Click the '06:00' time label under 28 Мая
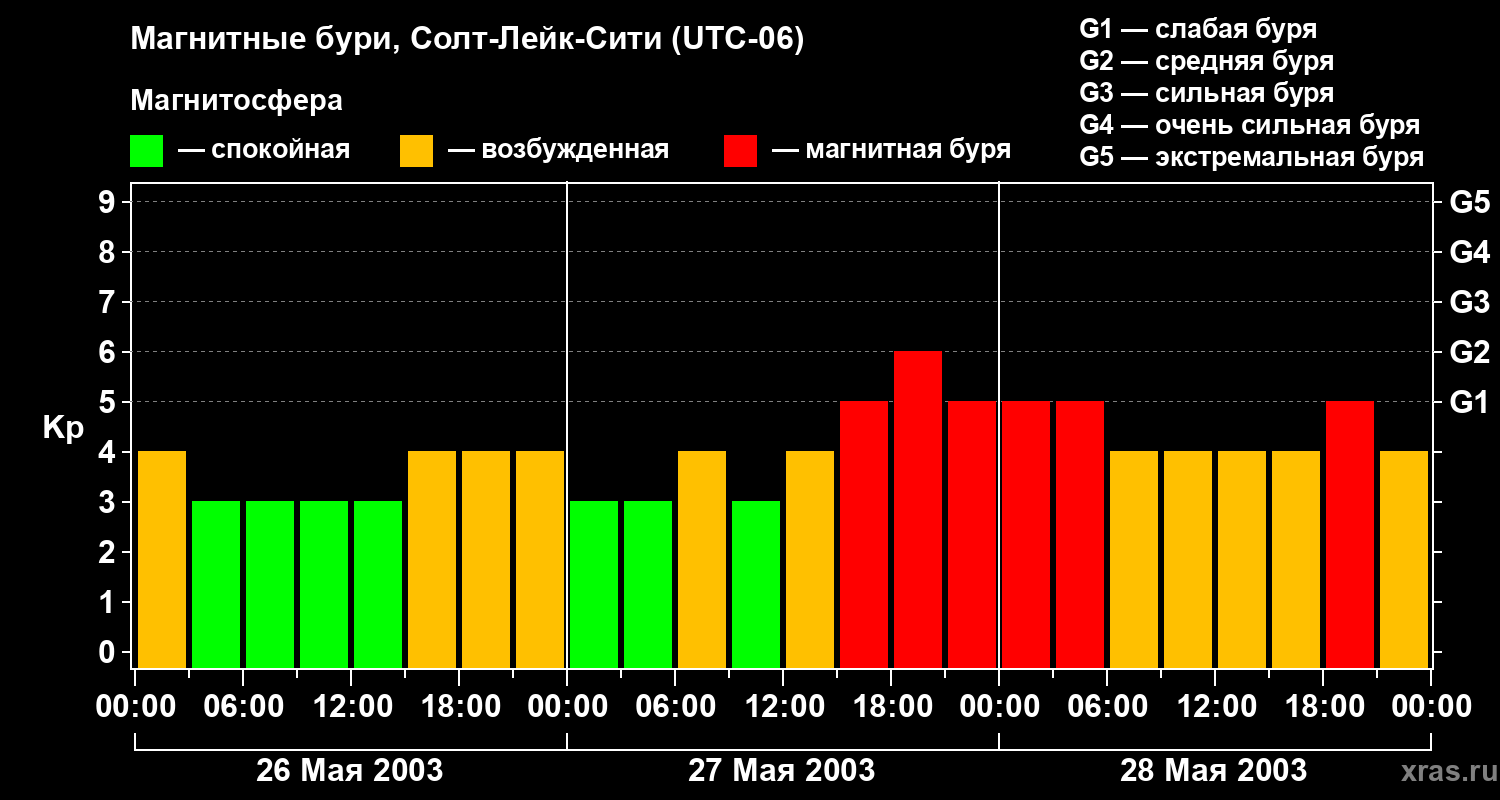 tap(1106, 707)
